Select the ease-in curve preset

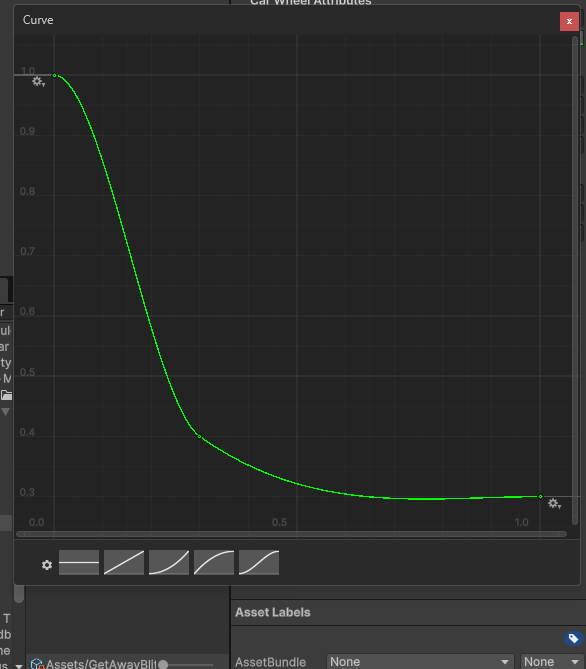(169, 562)
